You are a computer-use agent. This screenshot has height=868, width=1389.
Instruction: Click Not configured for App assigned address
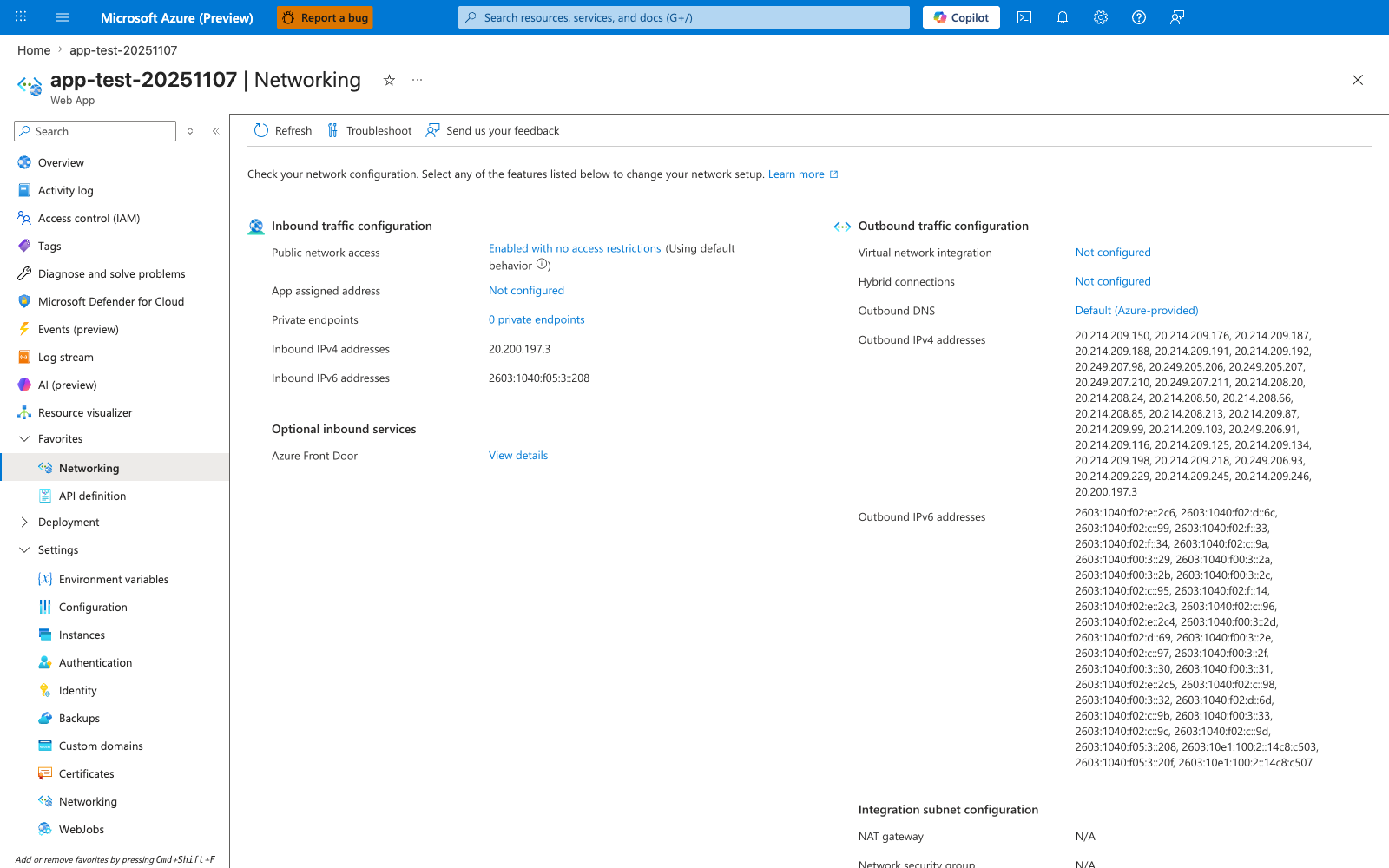[x=526, y=290]
